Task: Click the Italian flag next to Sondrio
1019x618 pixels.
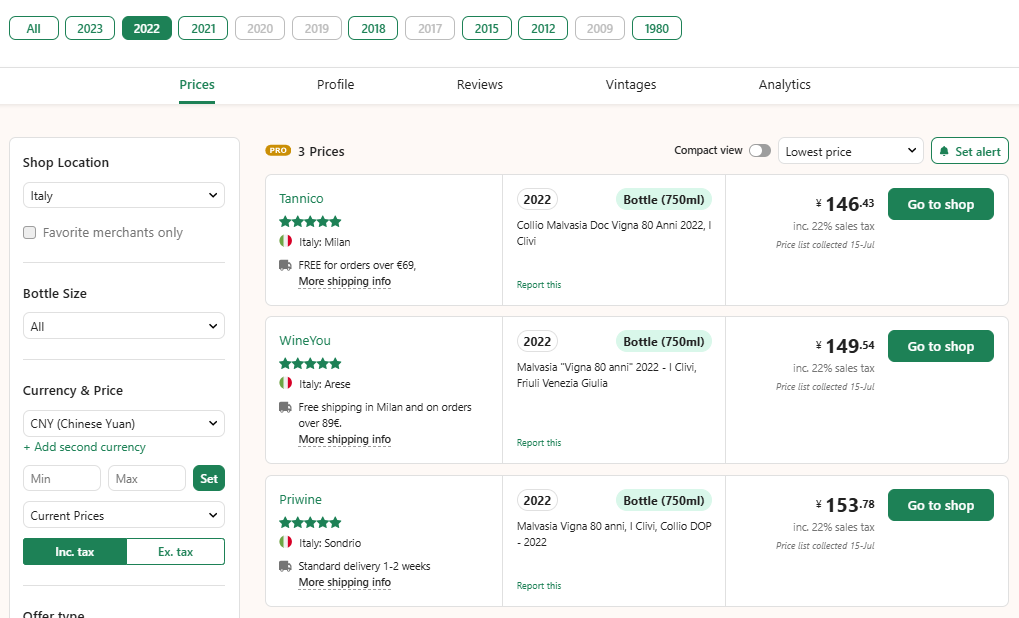Action: (285, 542)
